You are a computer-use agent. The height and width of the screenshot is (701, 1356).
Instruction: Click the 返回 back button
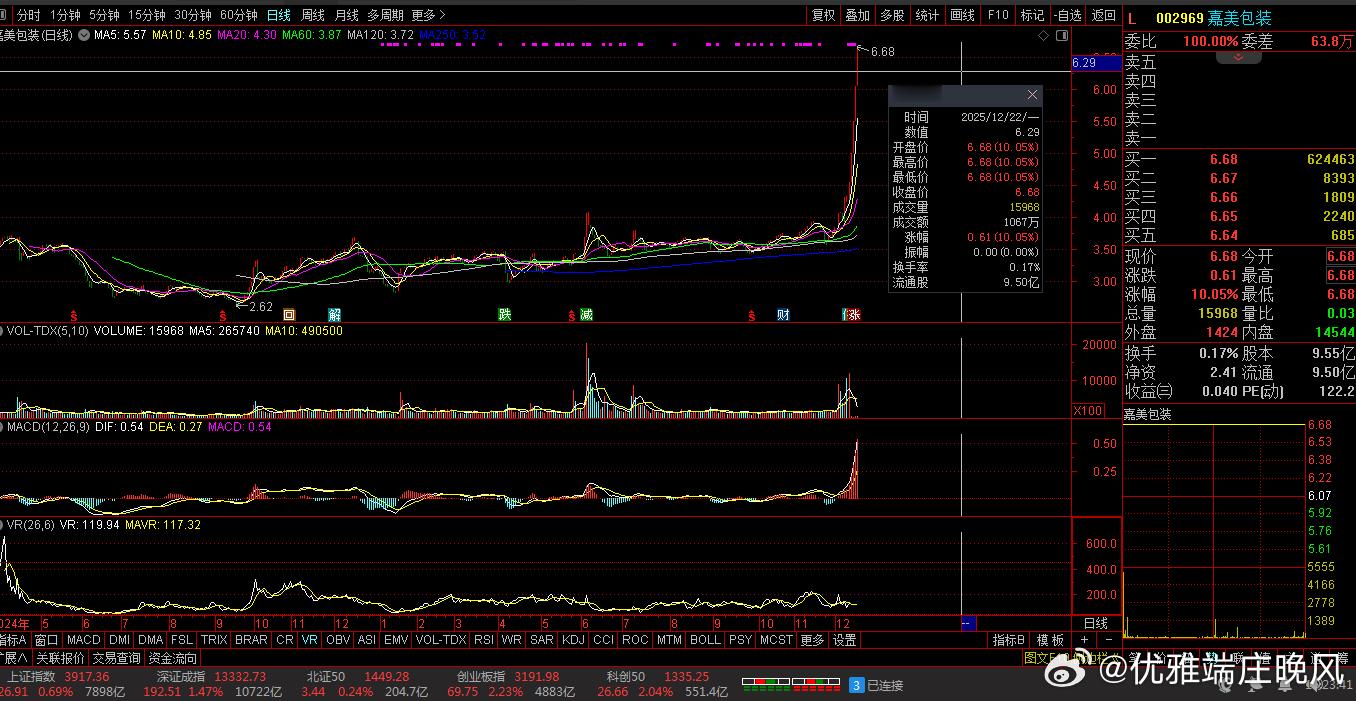click(x=1103, y=15)
